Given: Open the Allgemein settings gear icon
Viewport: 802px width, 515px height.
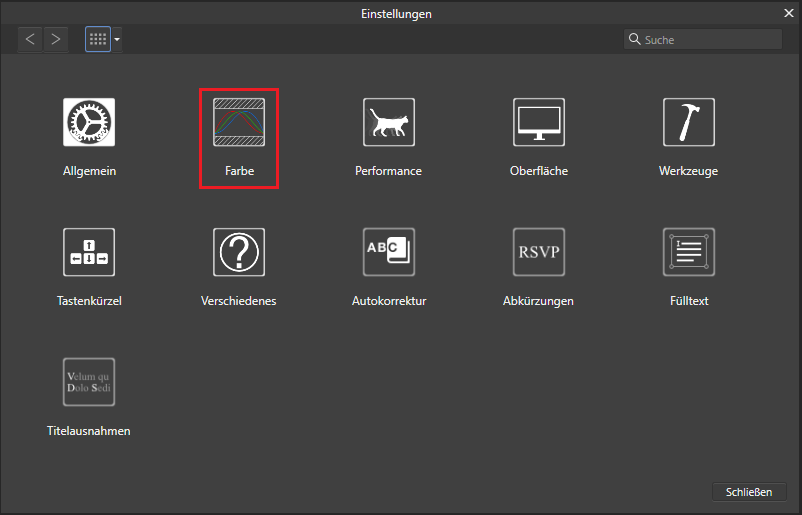Looking at the screenshot, I should (x=89, y=122).
